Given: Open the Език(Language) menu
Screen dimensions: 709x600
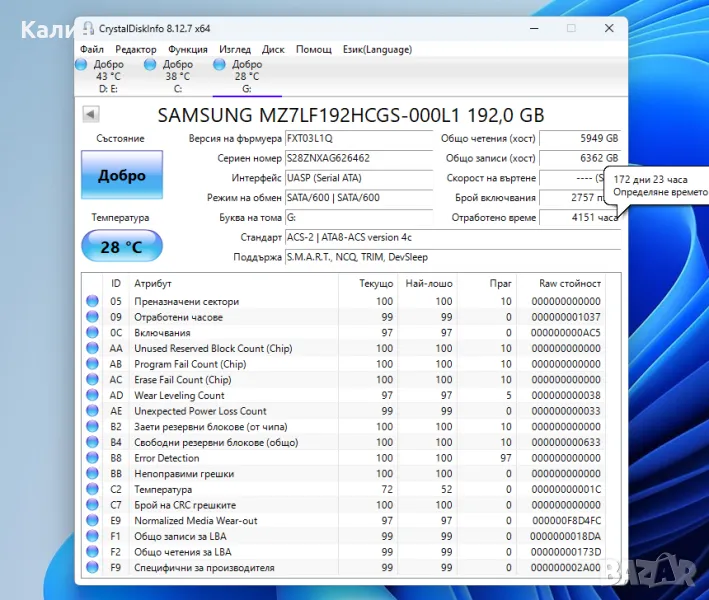Looking at the screenshot, I should [x=377, y=49].
